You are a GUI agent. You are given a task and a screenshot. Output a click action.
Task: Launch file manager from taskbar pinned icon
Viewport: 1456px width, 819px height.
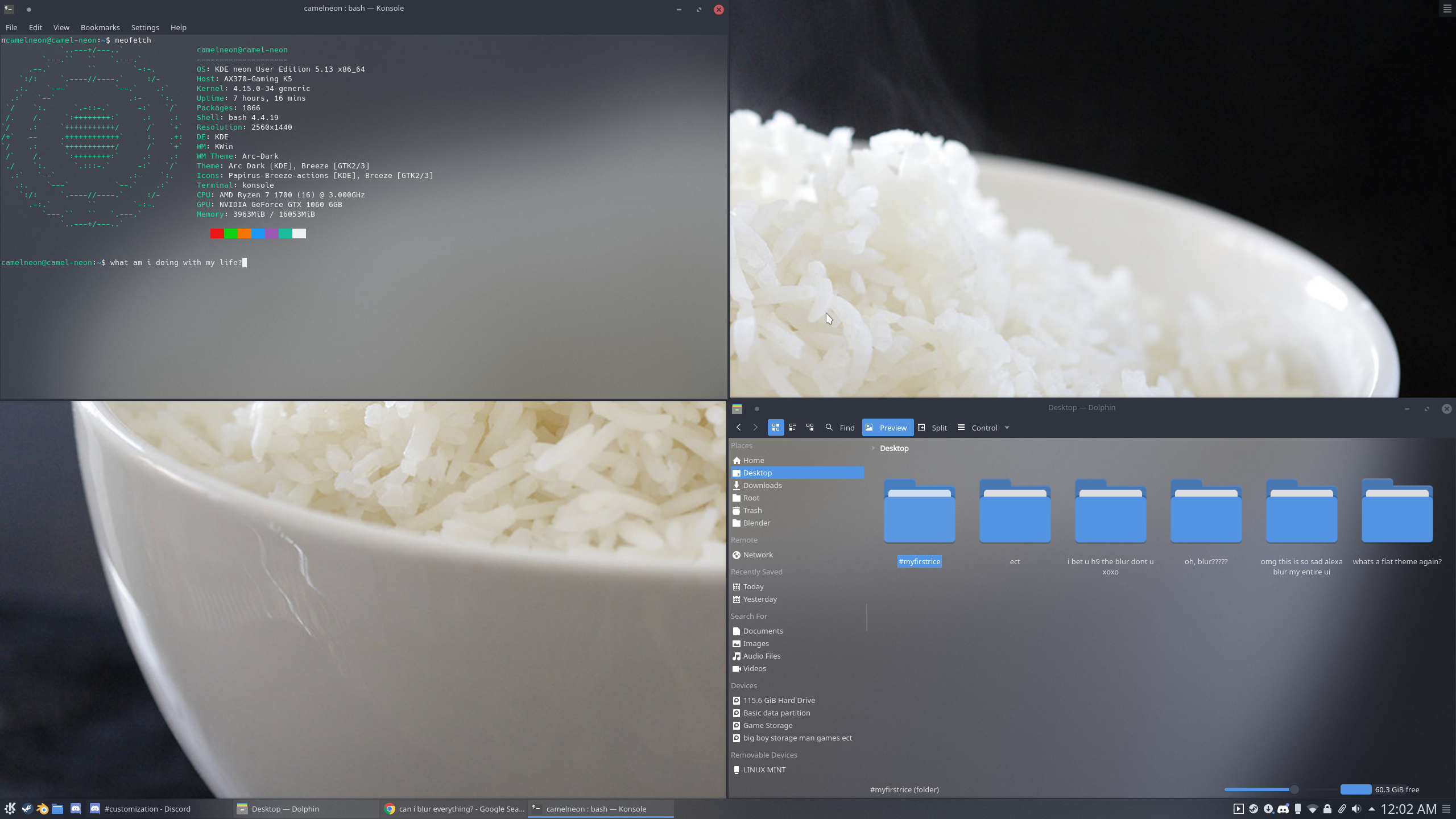click(57, 809)
